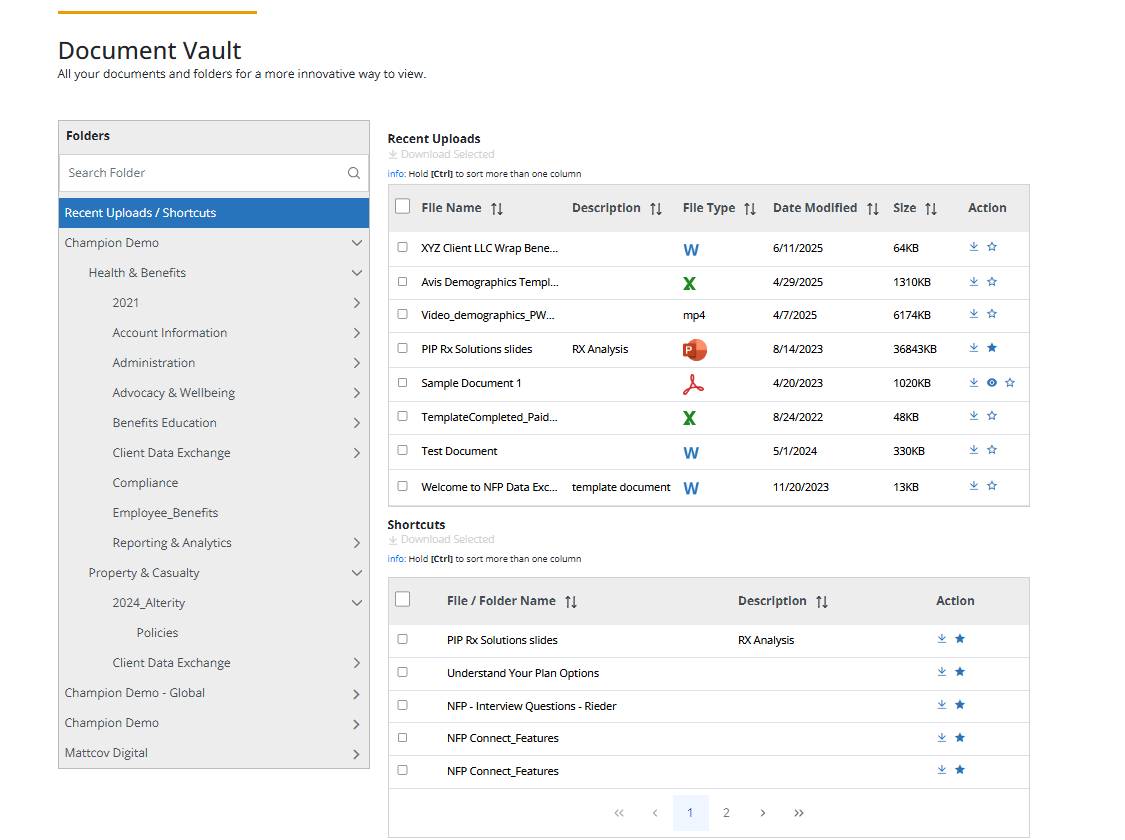This screenshot has height=840, width=1125.
Task: Download Test Document
Action: pos(974,450)
